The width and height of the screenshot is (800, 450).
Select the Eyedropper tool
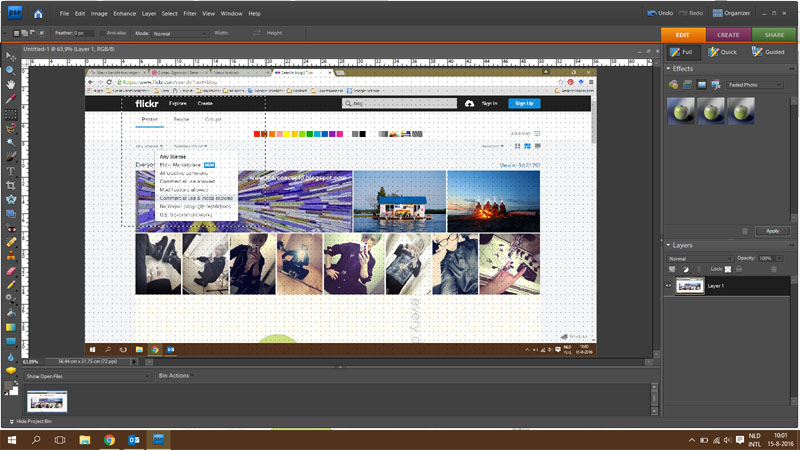tap(11, 99)
